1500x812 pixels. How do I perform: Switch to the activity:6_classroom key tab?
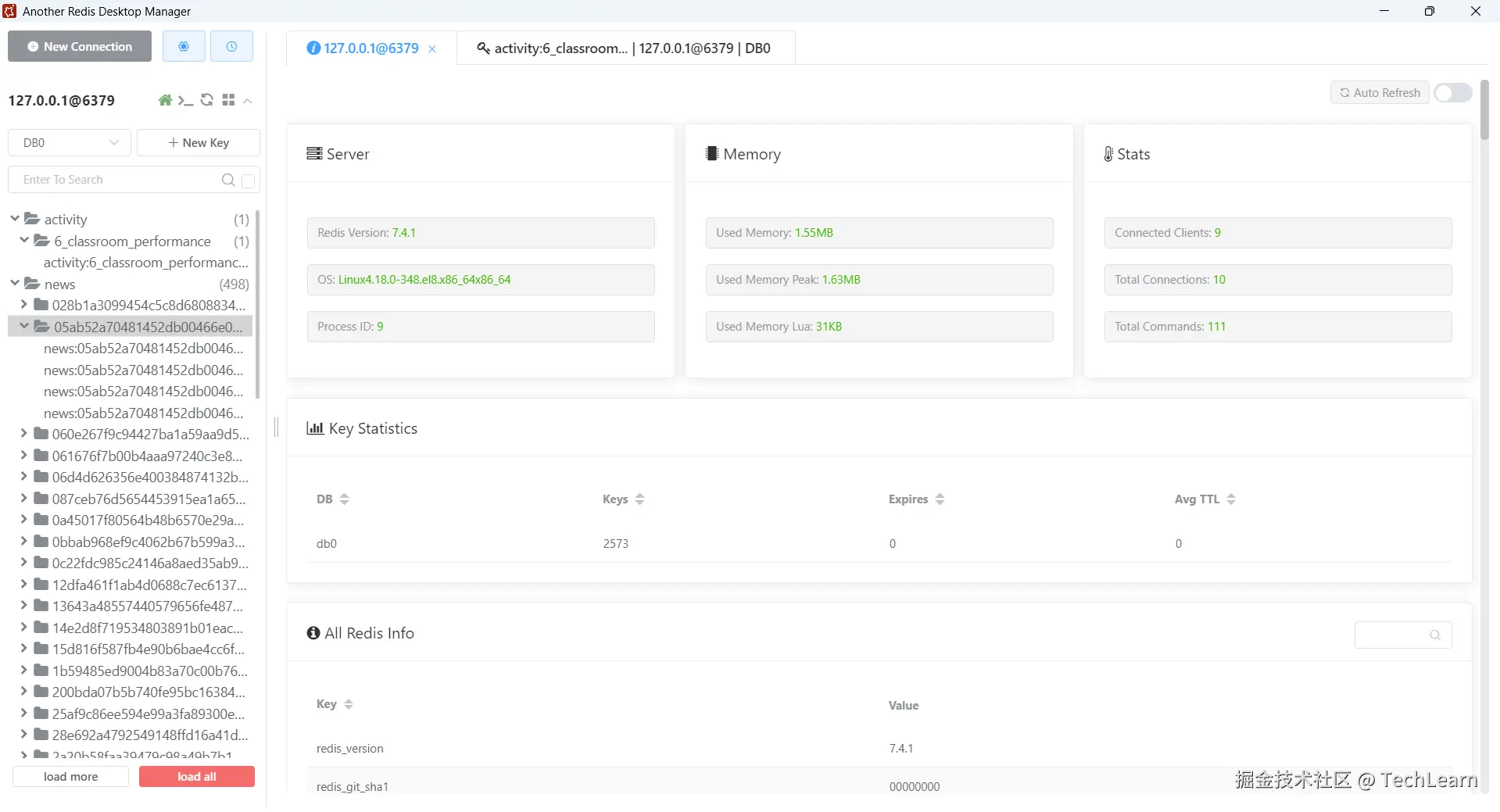click(x=625, y=48)
